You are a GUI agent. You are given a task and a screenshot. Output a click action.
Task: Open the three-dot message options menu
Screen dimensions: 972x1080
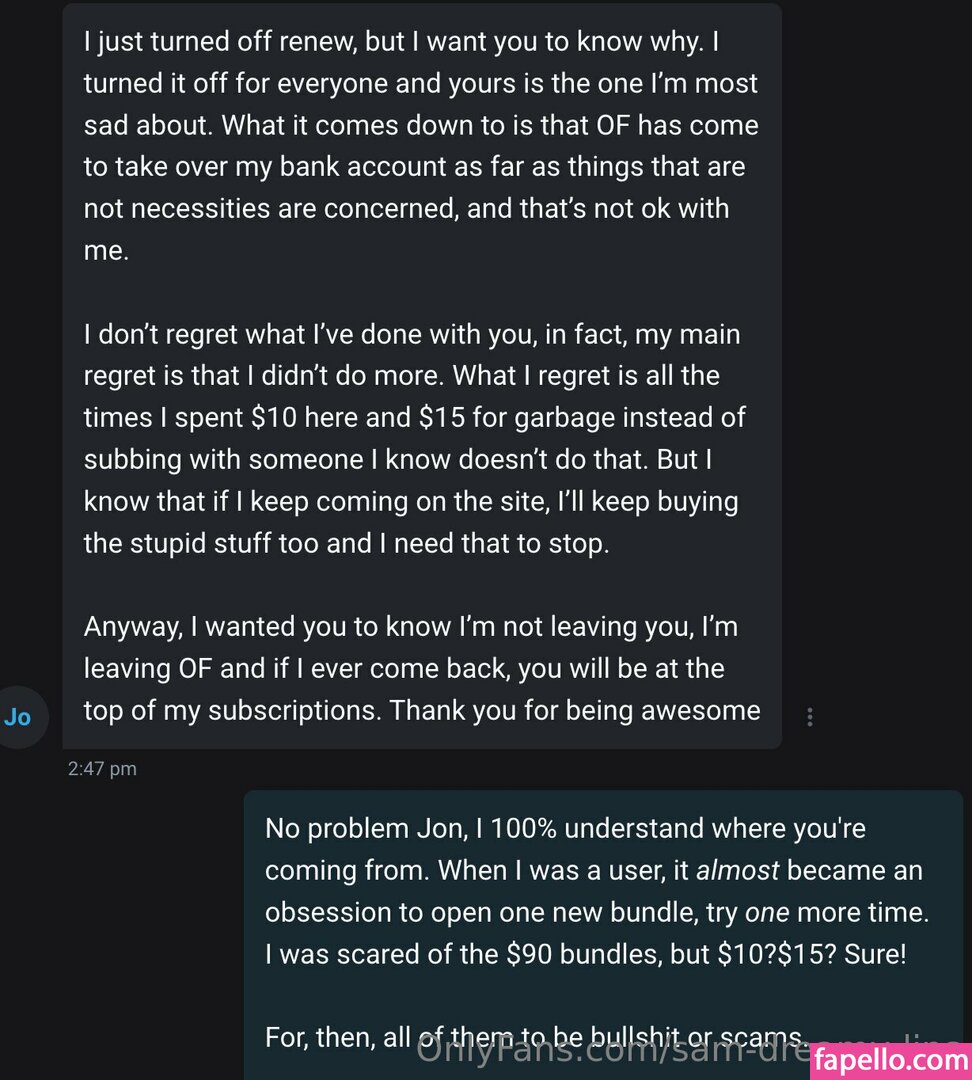[810, 717]
